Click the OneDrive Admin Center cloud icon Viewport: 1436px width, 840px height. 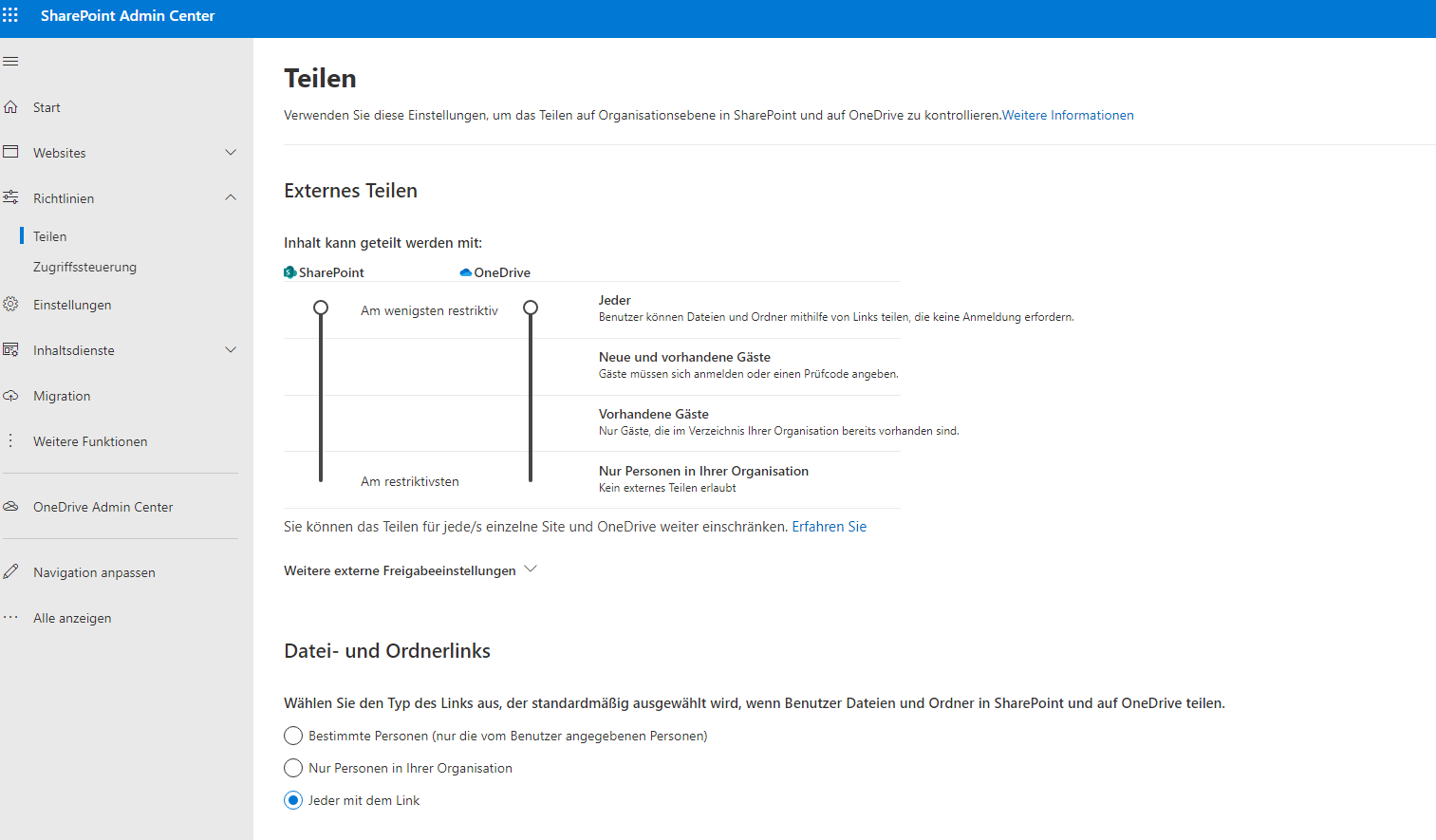coord(10,506)
